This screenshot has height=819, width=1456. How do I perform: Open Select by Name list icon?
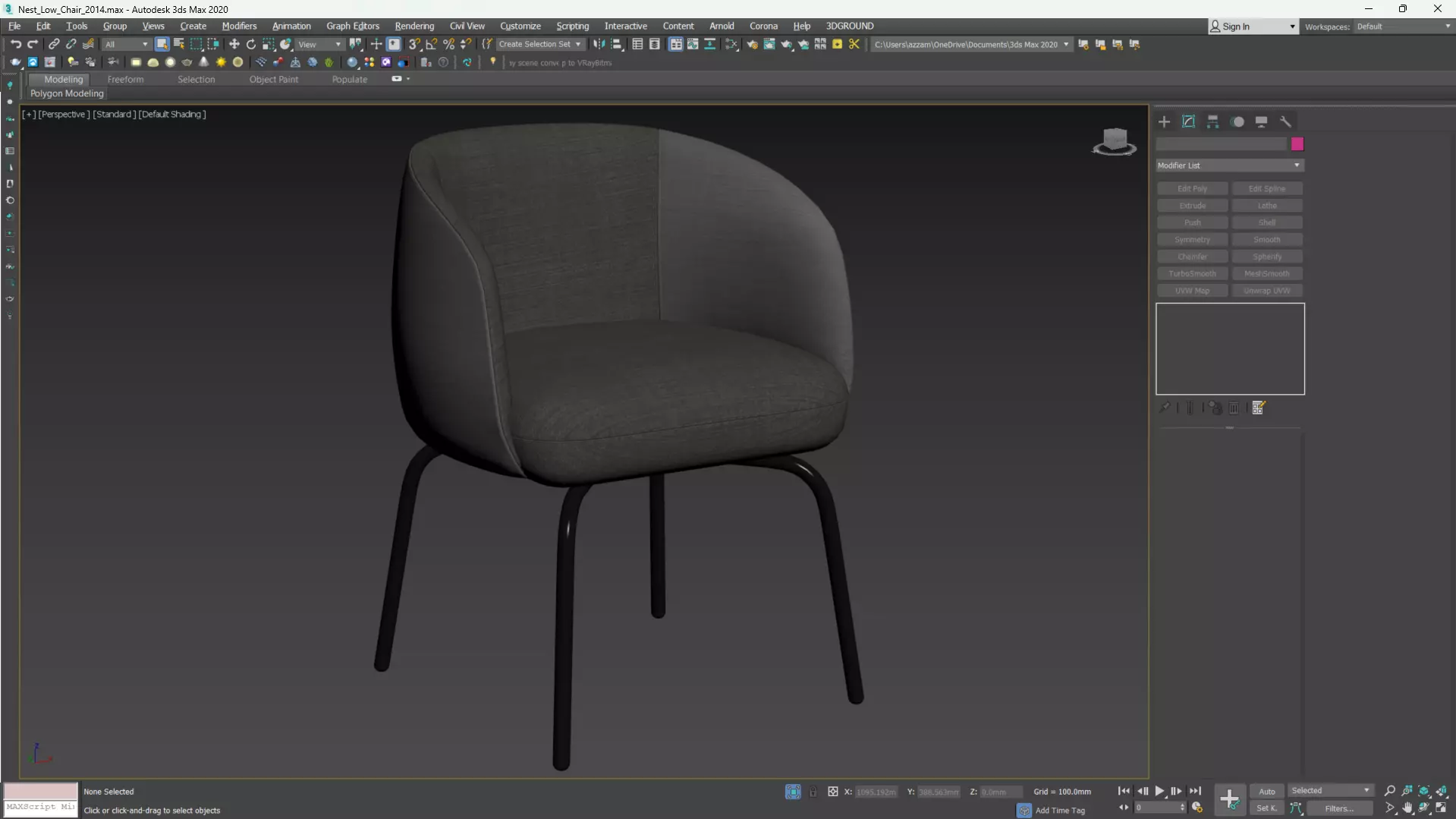(179, 44)
